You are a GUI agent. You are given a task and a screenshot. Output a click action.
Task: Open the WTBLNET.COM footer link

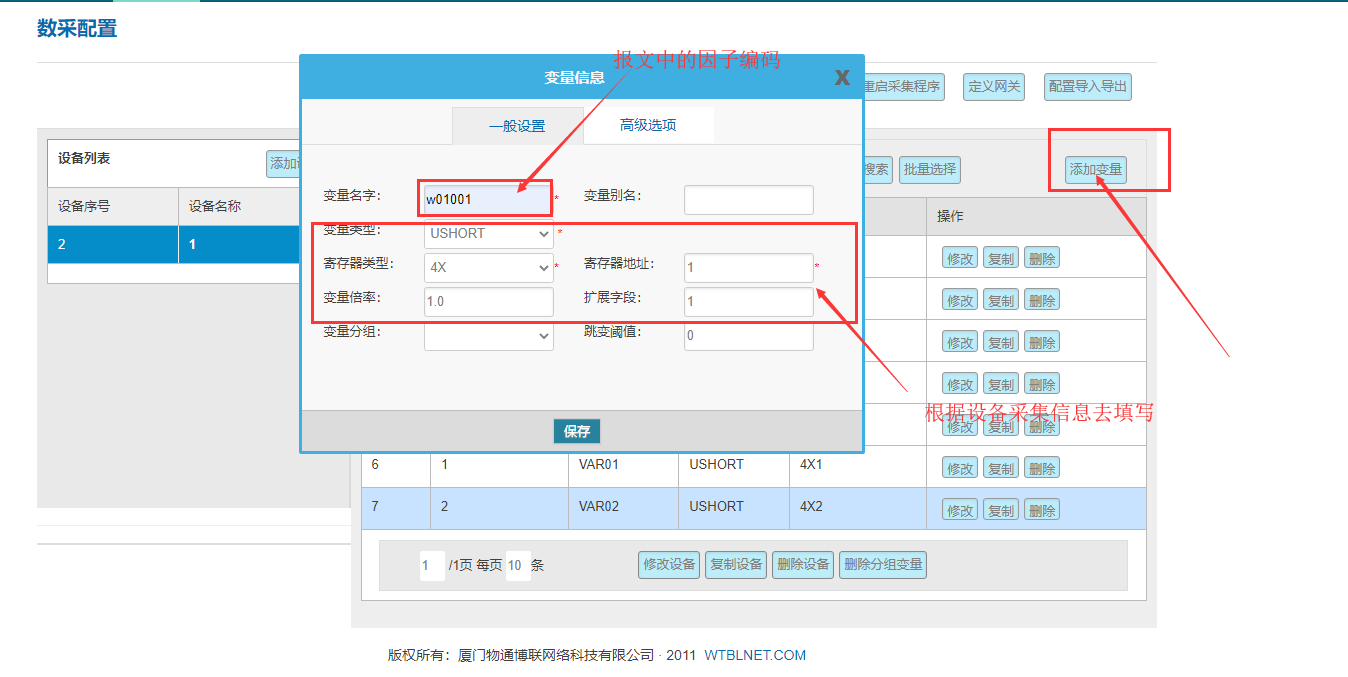coord(755,656)
